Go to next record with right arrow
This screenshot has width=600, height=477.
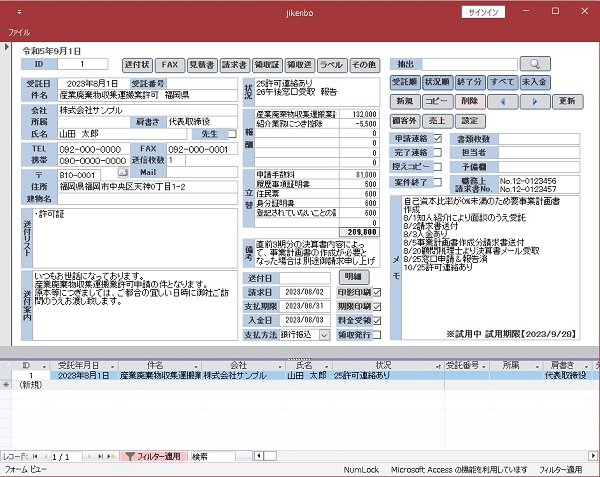click(535, 102)
